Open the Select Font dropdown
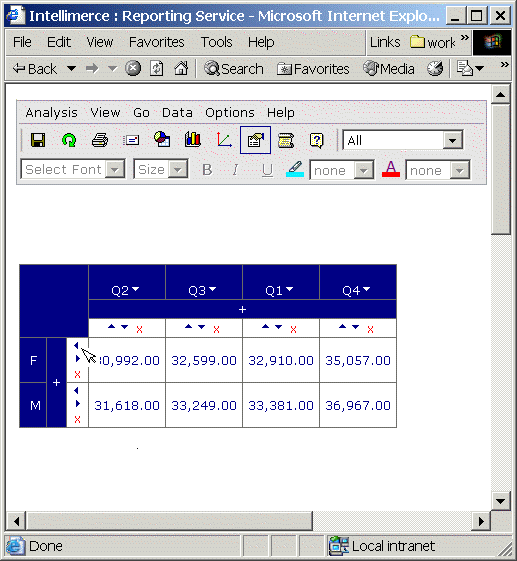 [x=115, y=170]
